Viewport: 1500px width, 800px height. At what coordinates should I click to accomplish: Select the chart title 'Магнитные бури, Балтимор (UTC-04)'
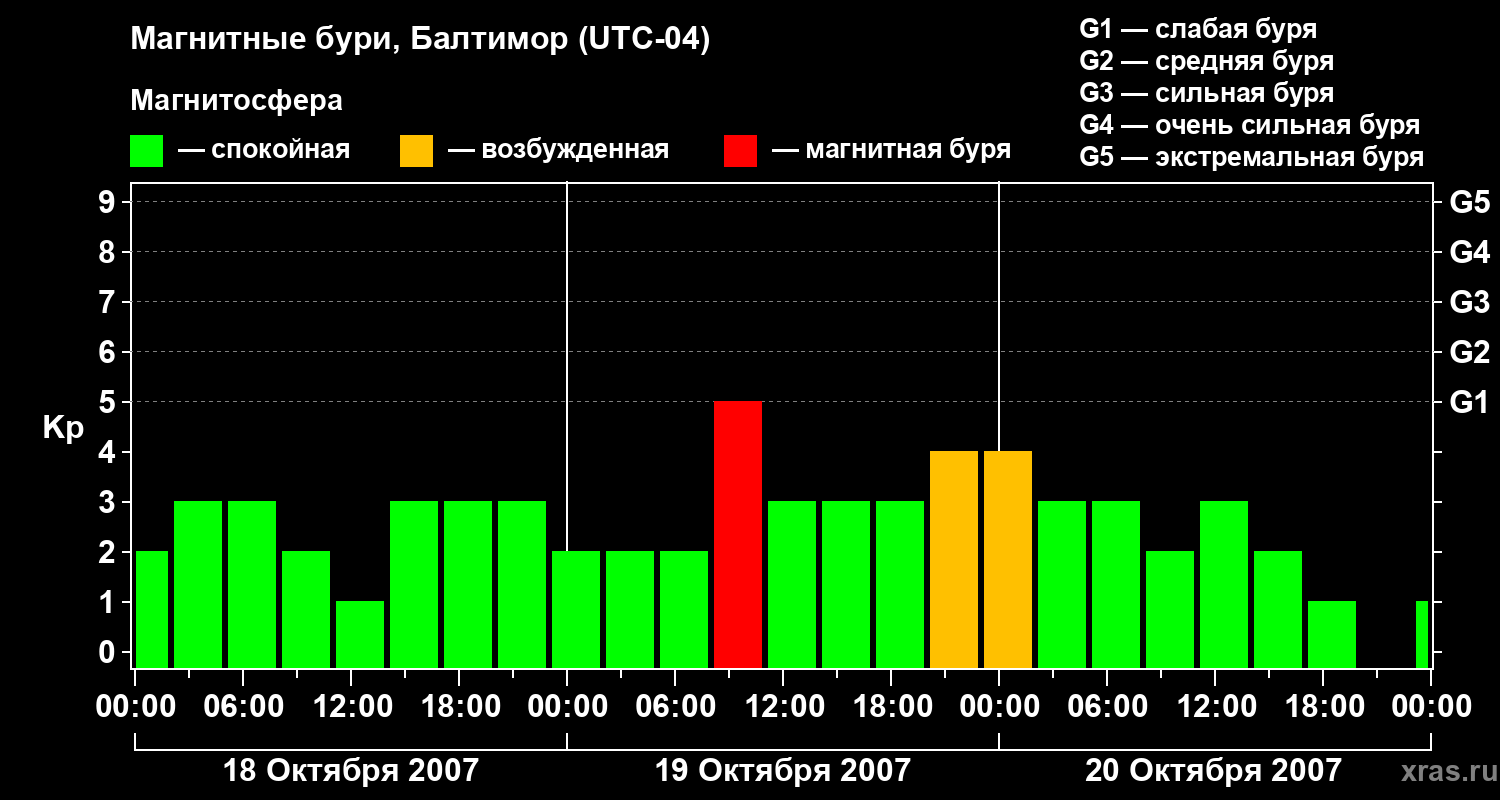(420, 41)
